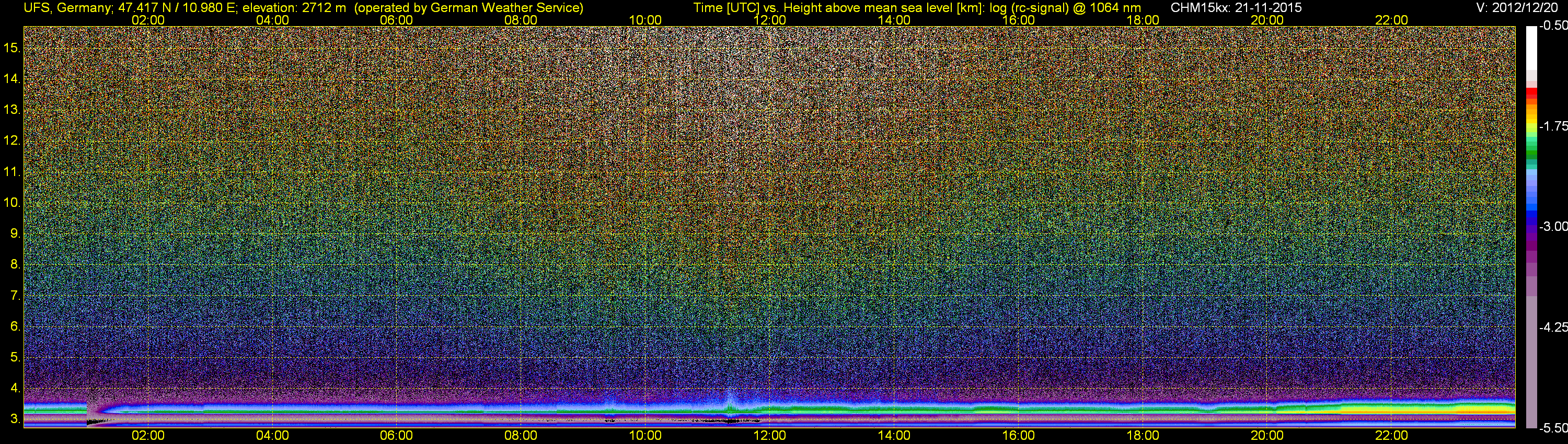Click the 5. km height axis label

tap(15, 357)
